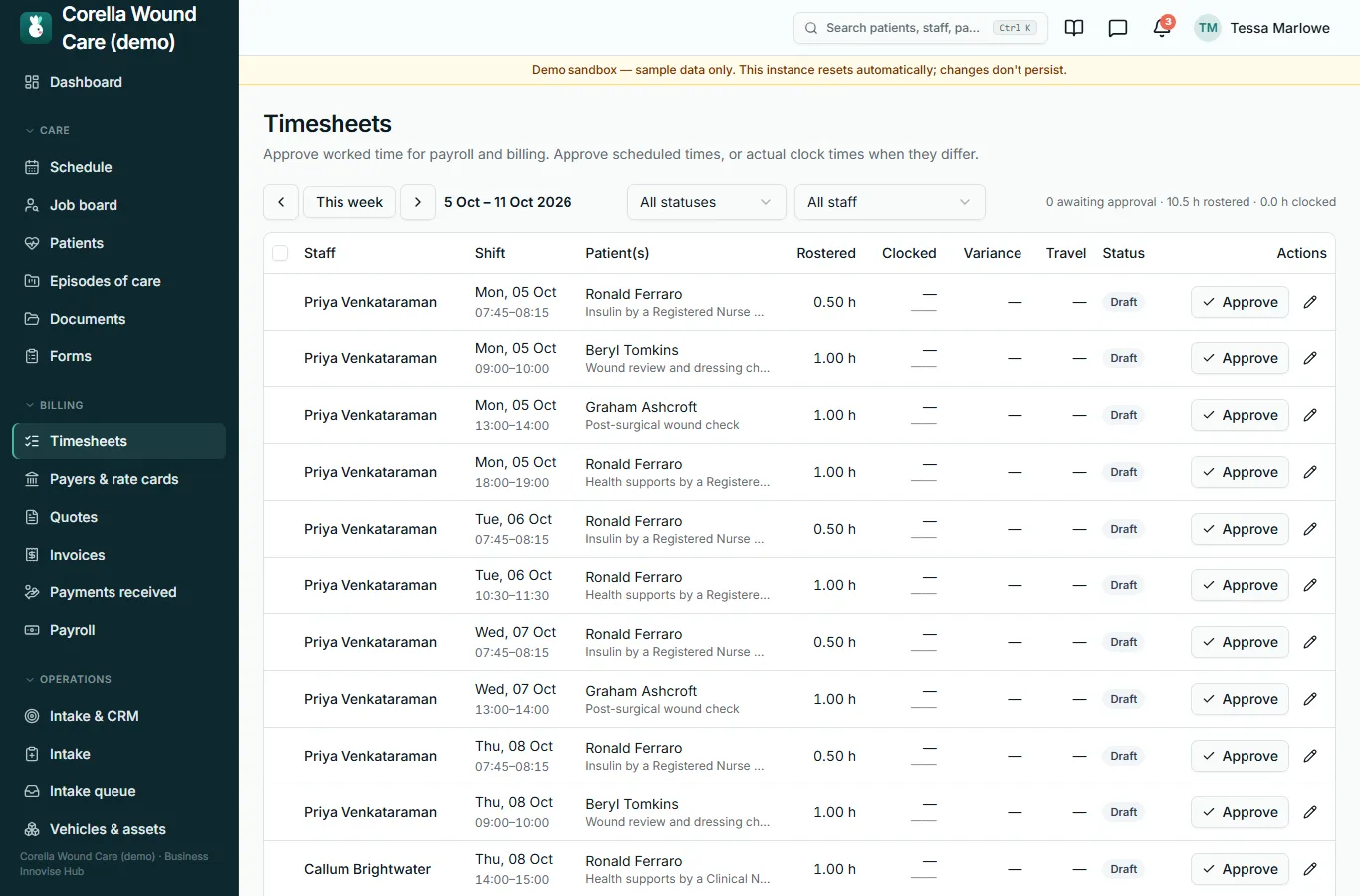
Task: Click the Variance column header
Action: coord(992,253)
